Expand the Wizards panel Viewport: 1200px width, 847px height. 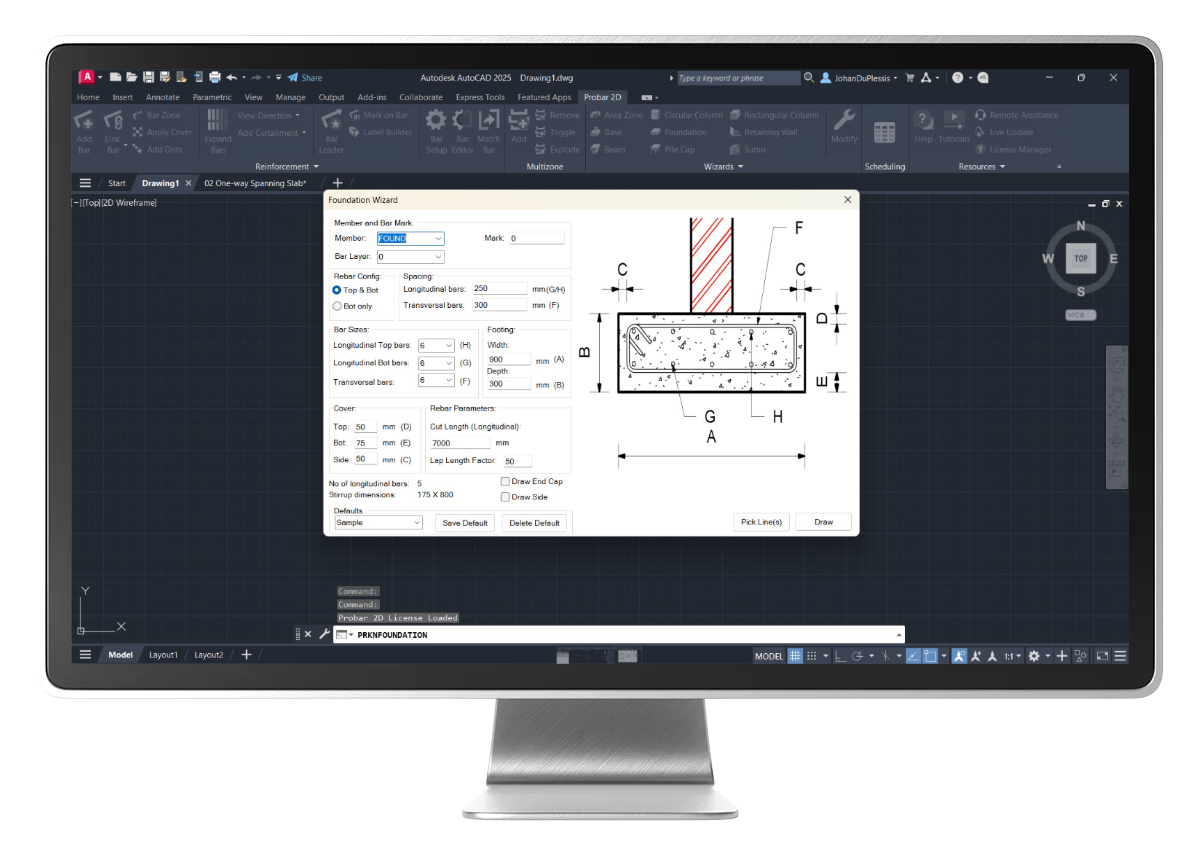coord(723,166)
